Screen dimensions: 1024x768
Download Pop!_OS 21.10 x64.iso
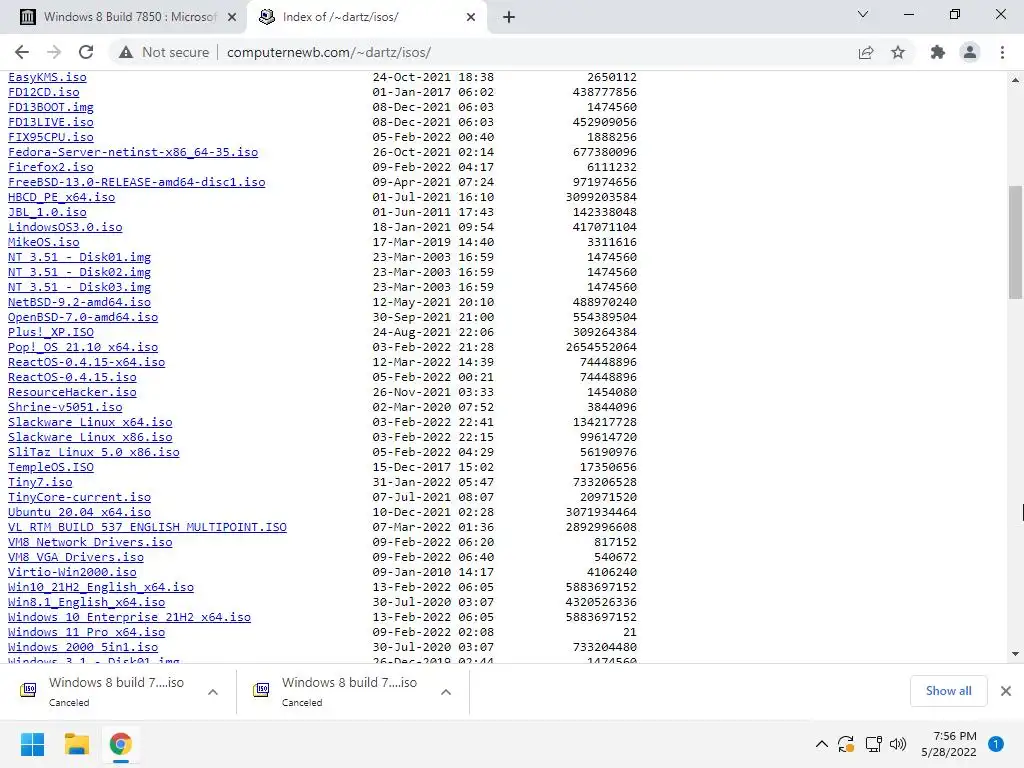83,347
